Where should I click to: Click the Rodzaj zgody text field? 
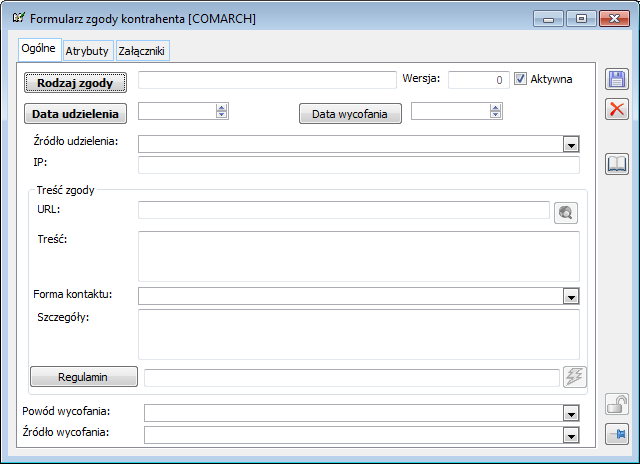[x=267, y=80]
